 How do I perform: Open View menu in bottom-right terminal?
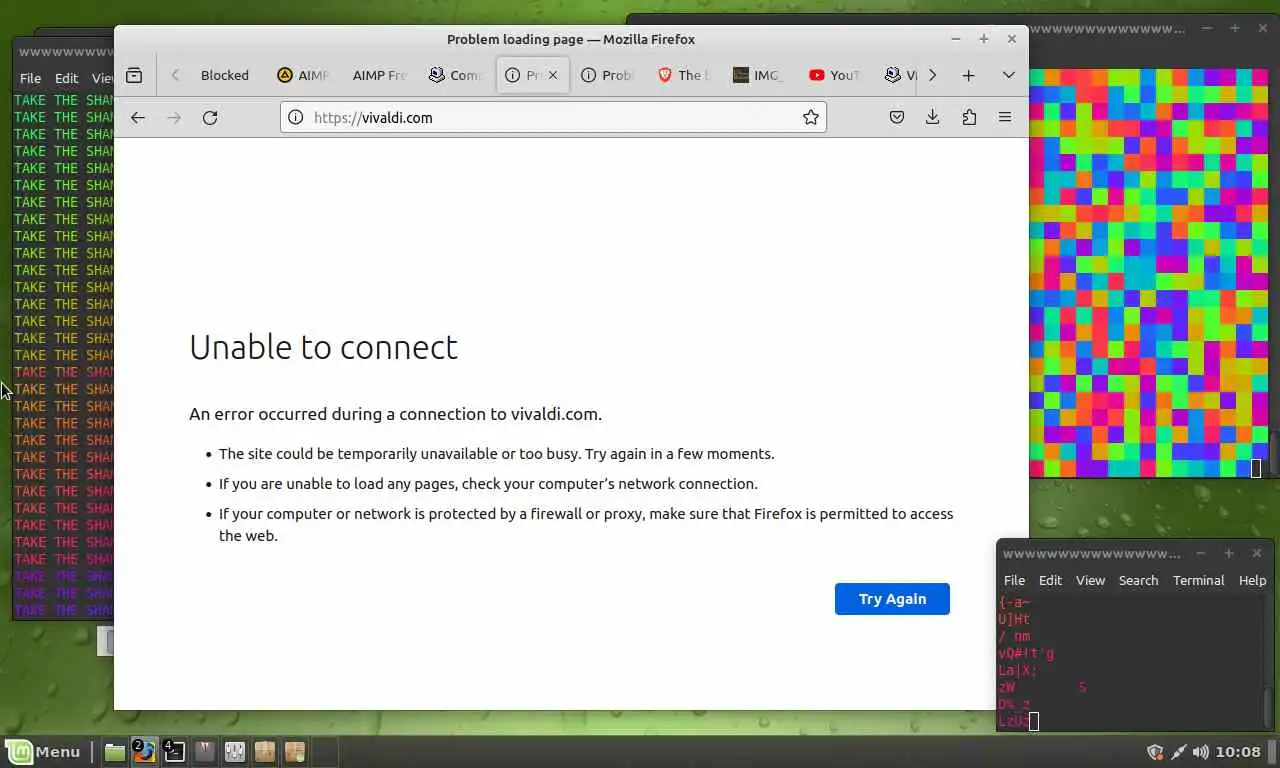[1090, 580]
